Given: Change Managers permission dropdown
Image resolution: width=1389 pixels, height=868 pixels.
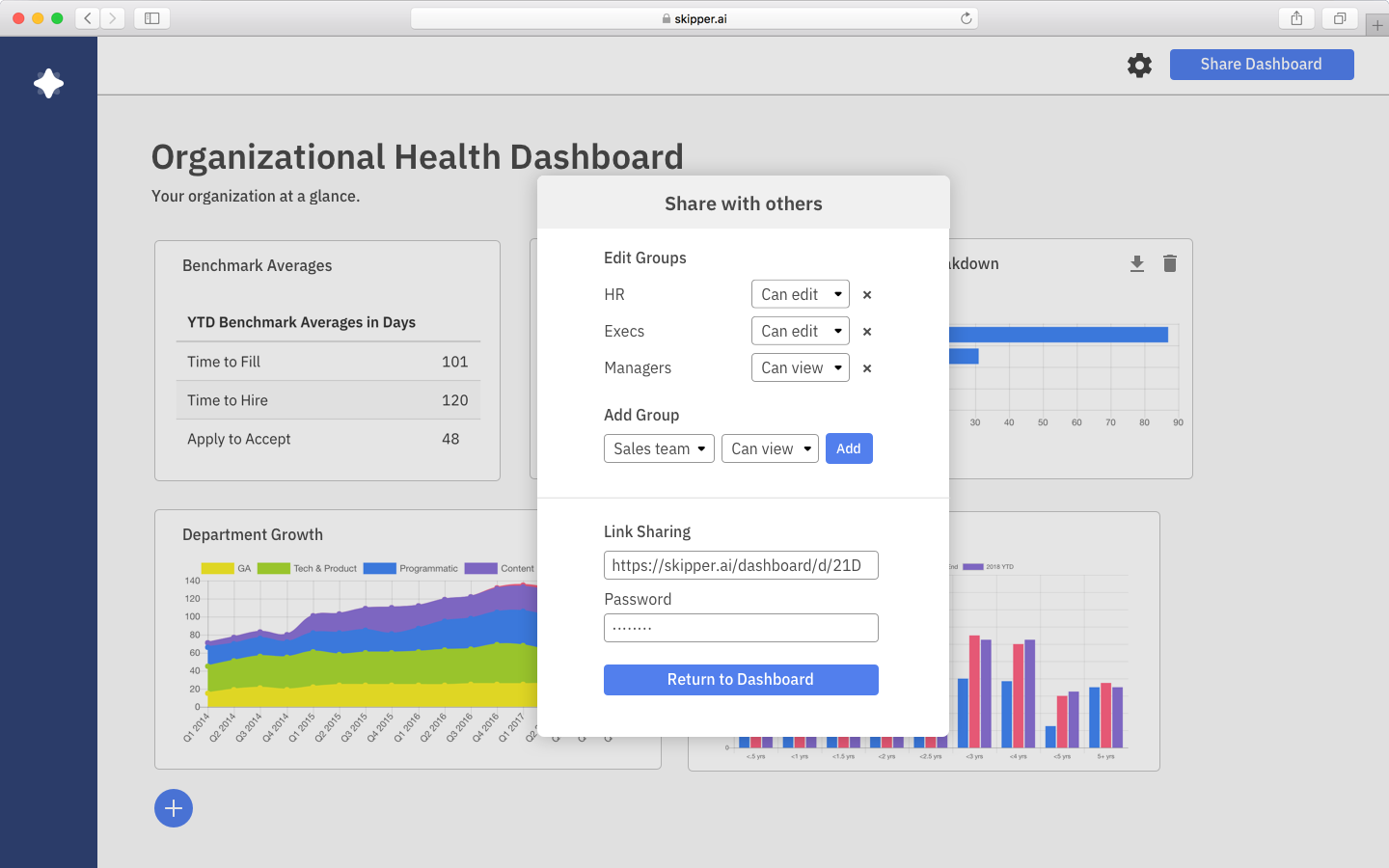Looking at the screenshot, I should [800, 367].
